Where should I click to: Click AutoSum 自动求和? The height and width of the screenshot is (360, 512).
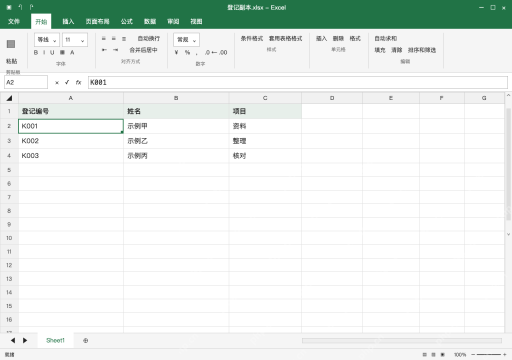386,39
